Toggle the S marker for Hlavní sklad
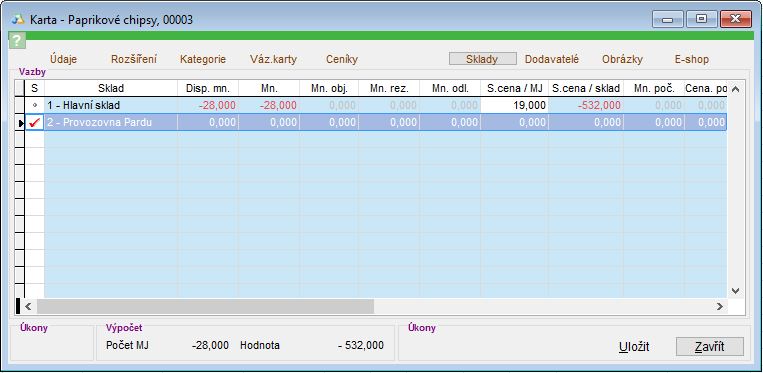 coord(34,105)
